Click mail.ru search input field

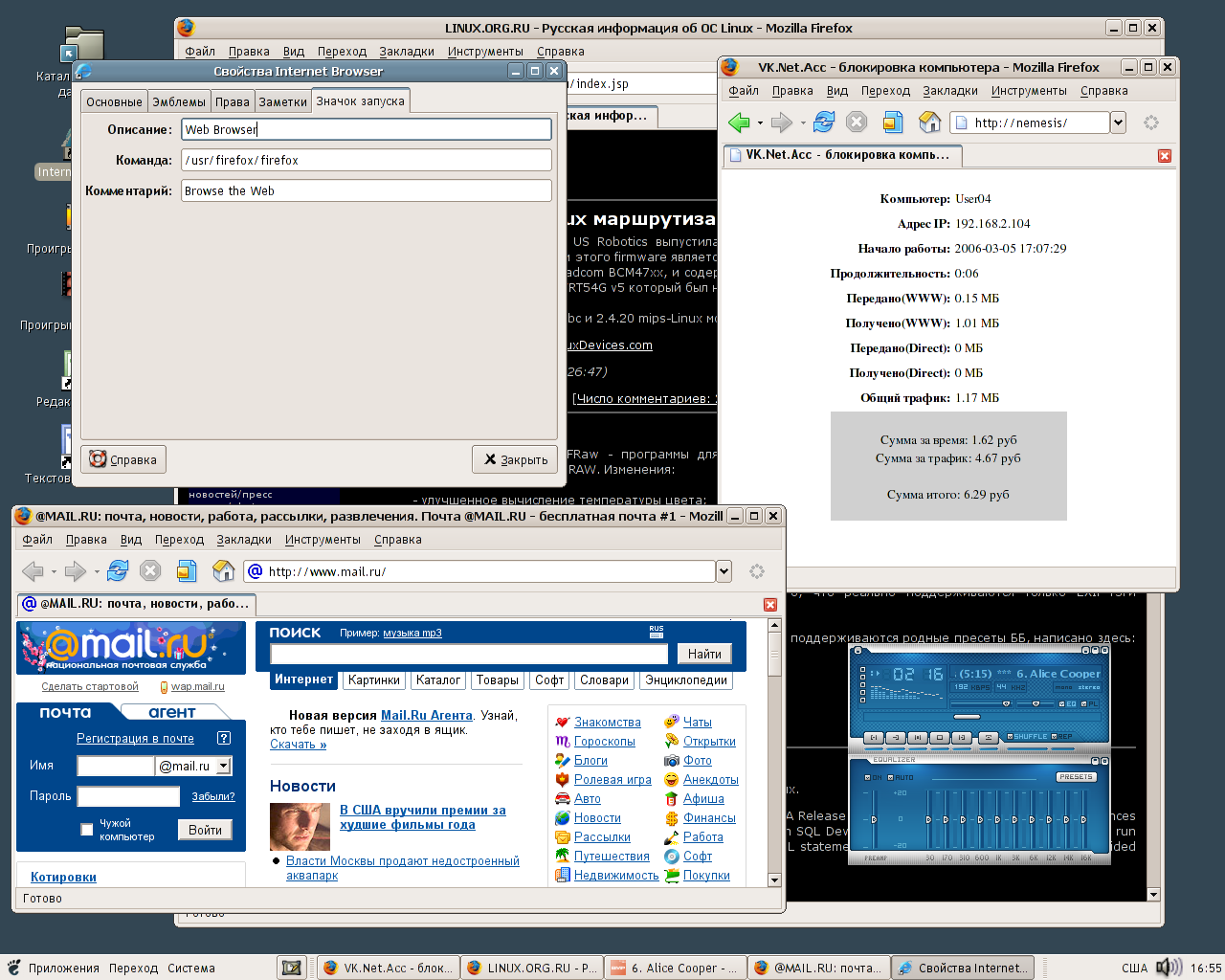click(x=469, y=654)
